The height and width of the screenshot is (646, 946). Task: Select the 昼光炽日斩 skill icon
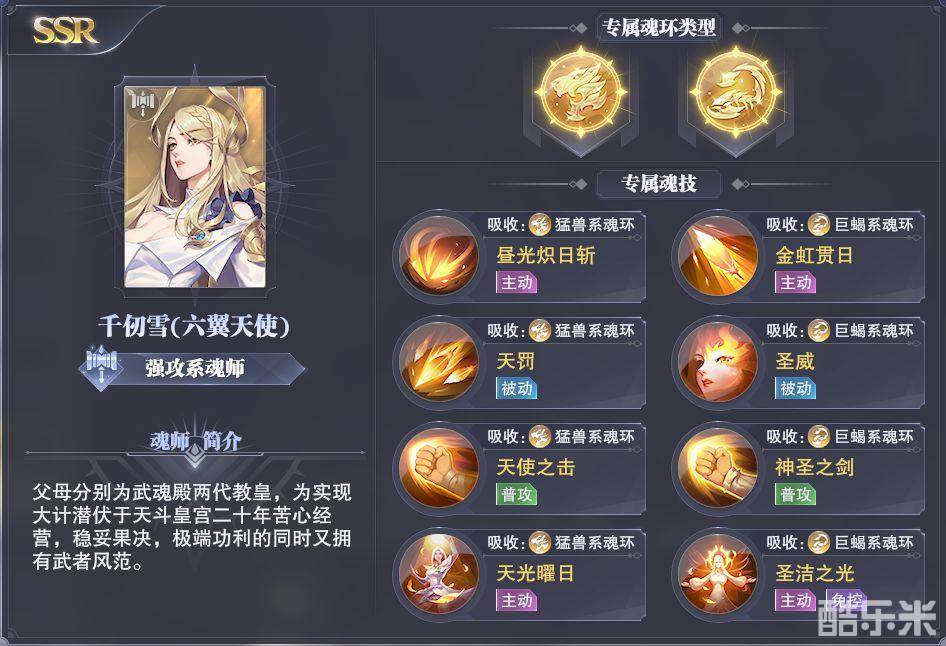tap(438, 256)
